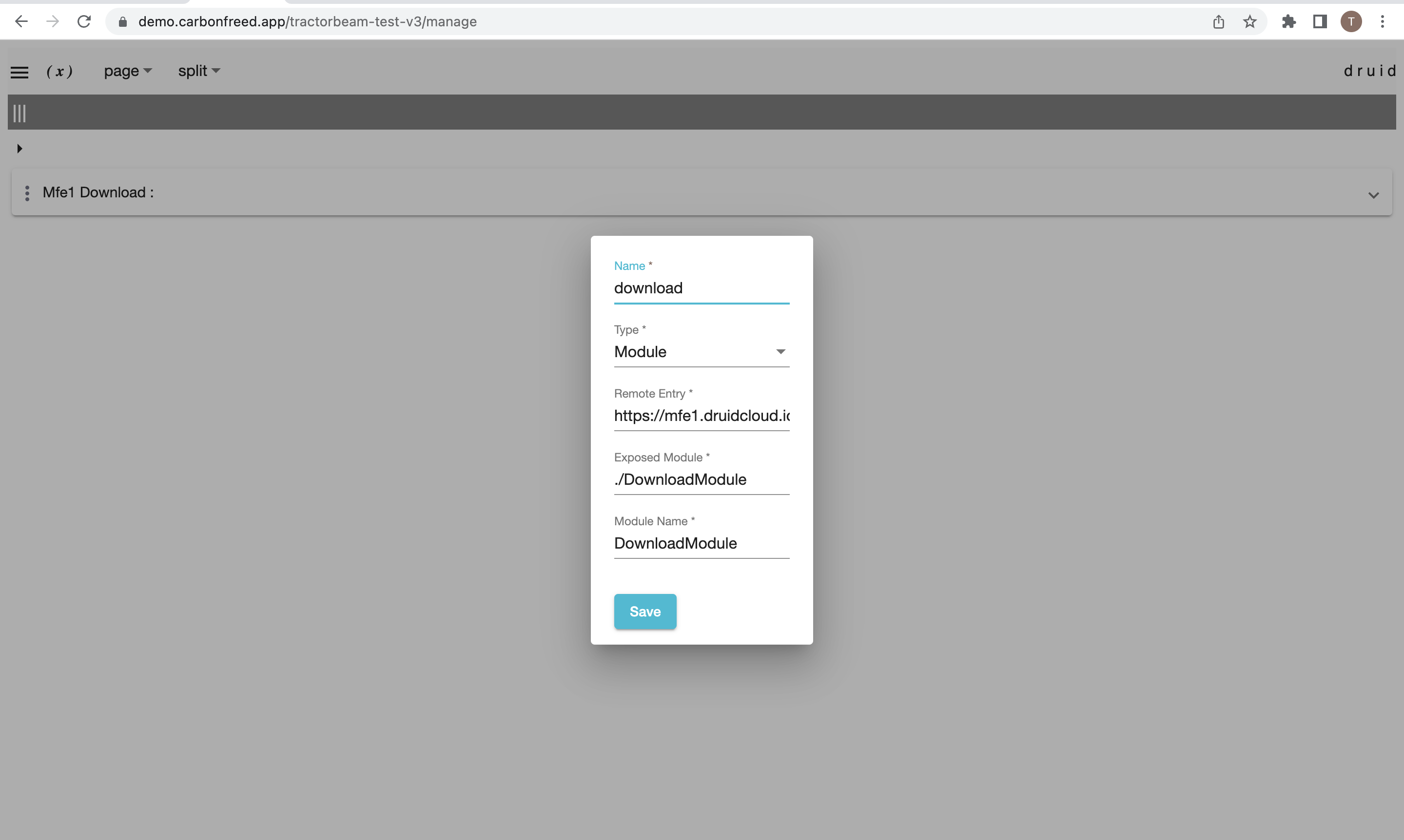Navigate back in the browser
The height and width of the screenshot is (840, 1404).
(x=21, y=21)
